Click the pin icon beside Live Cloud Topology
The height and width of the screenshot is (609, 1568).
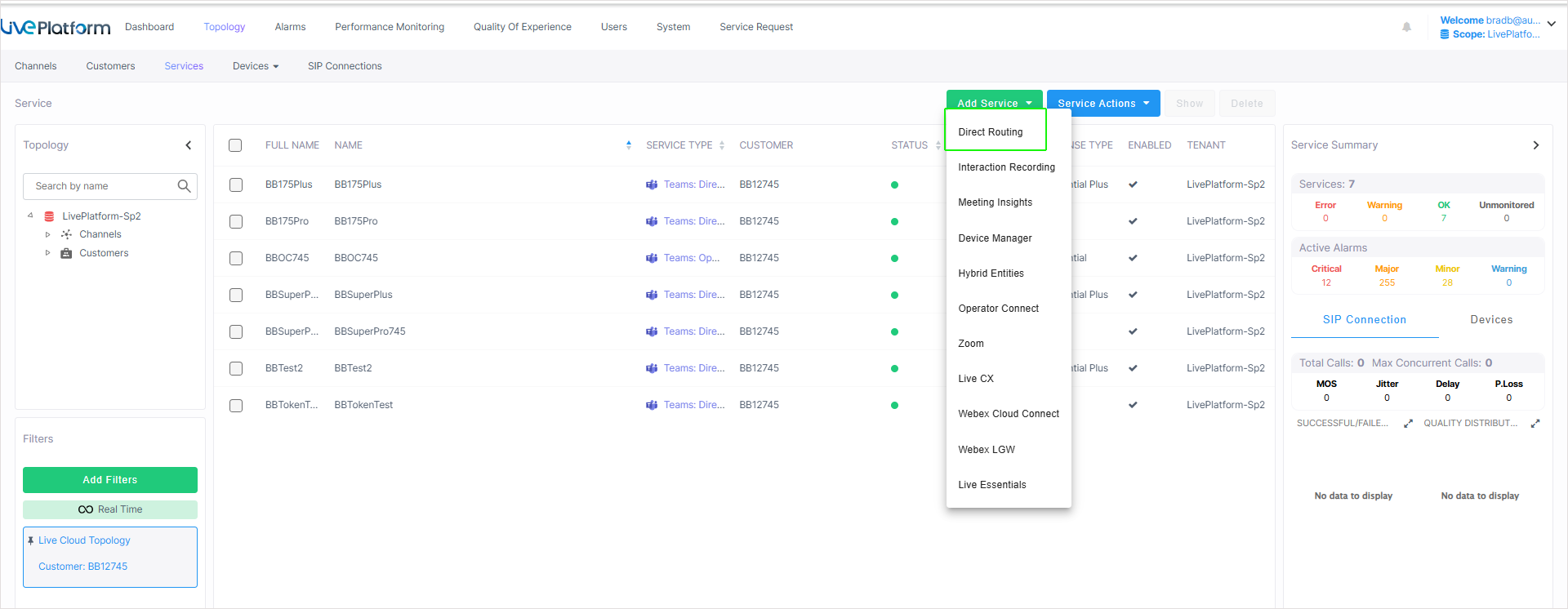pos(30,540)
